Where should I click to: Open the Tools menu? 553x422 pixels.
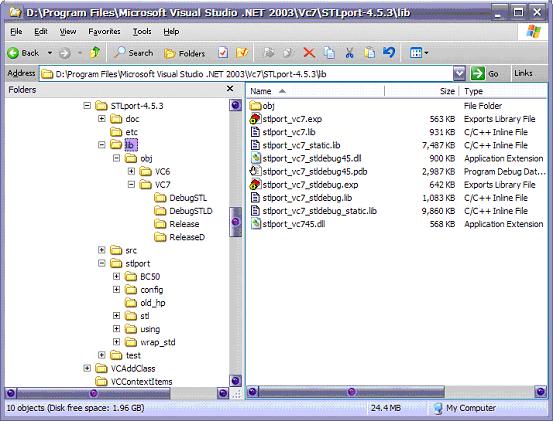(142, 32)
